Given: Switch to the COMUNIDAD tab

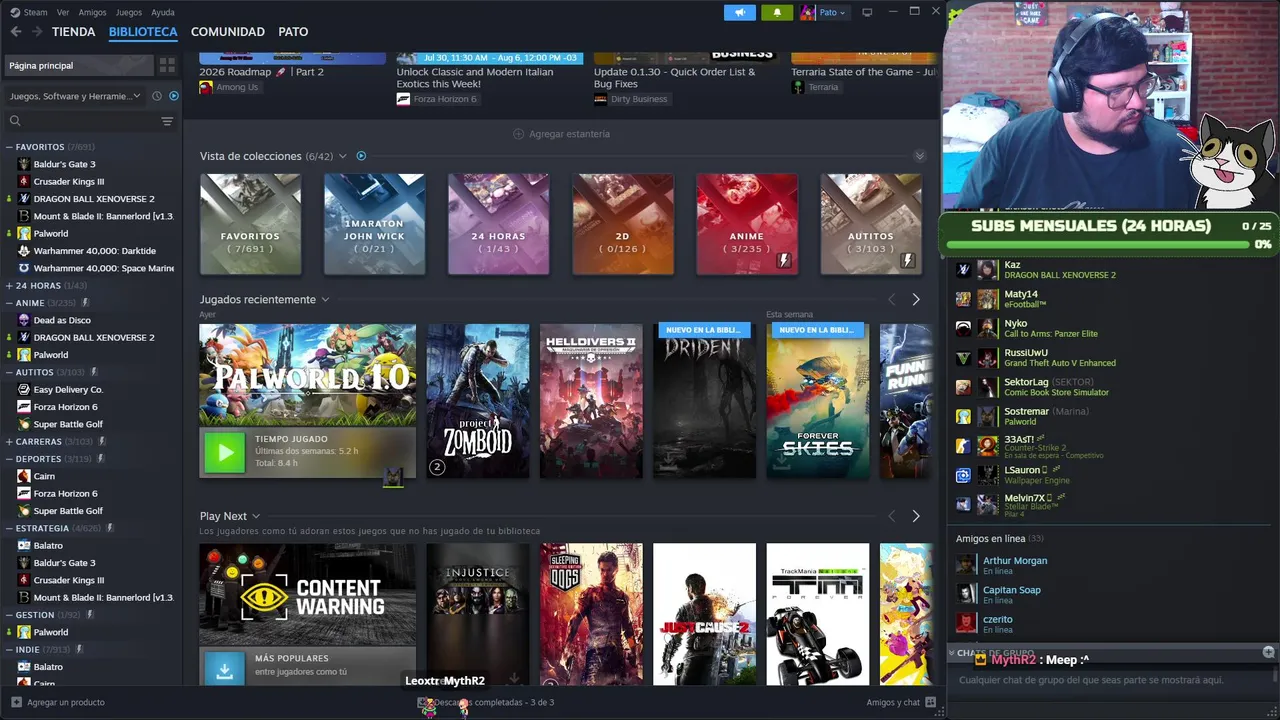Looking at the screenshot, I should click(228, 32).
